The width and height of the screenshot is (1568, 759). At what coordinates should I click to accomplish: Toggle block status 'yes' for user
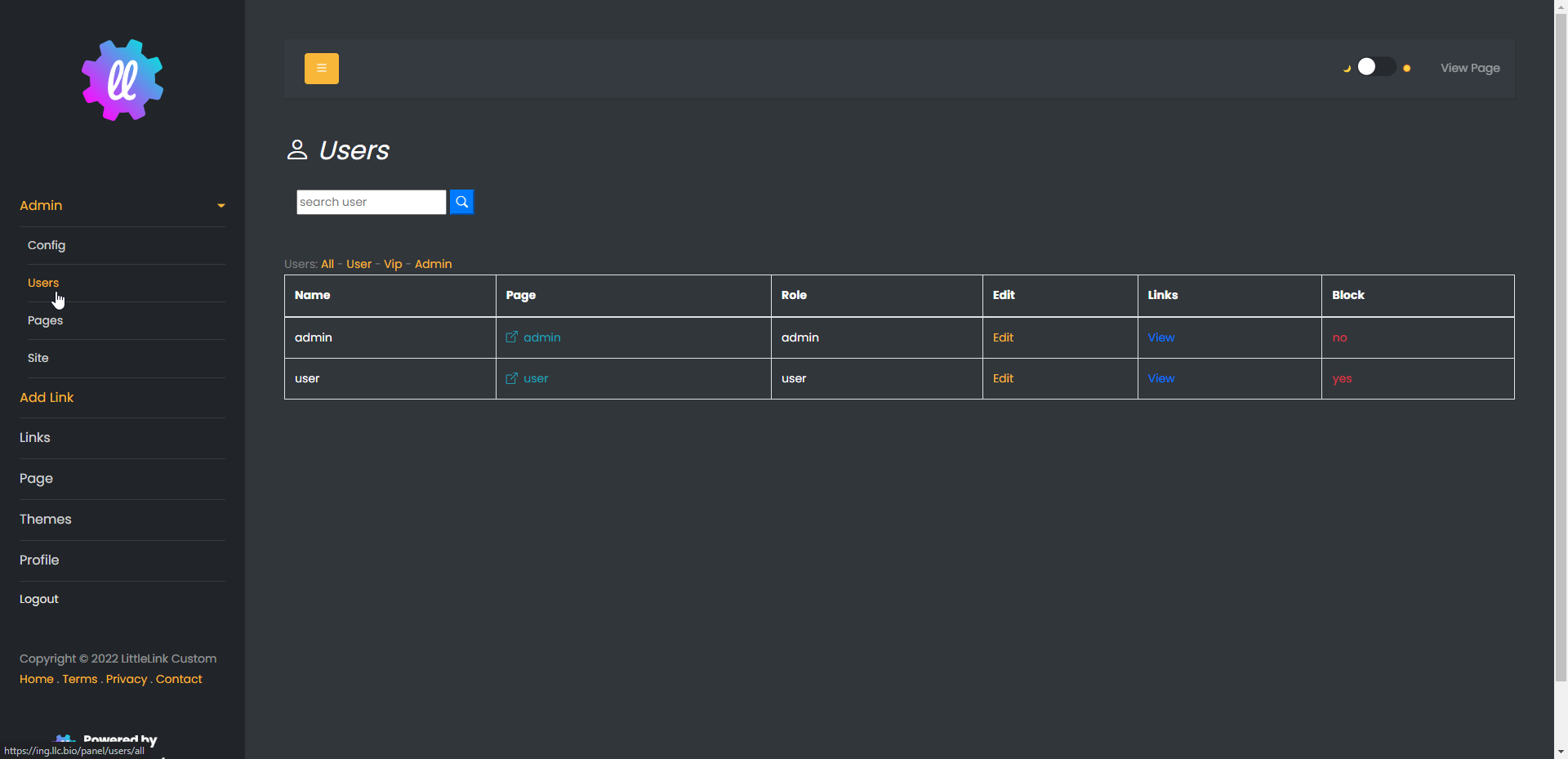click(x=1342, y=378)
